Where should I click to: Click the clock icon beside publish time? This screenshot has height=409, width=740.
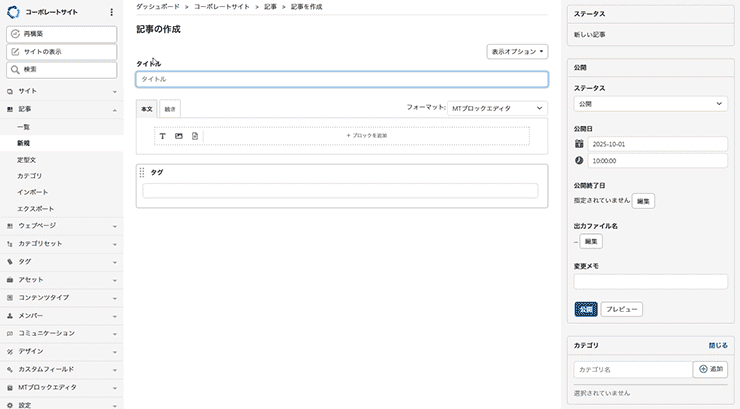[x=579, y=160]
